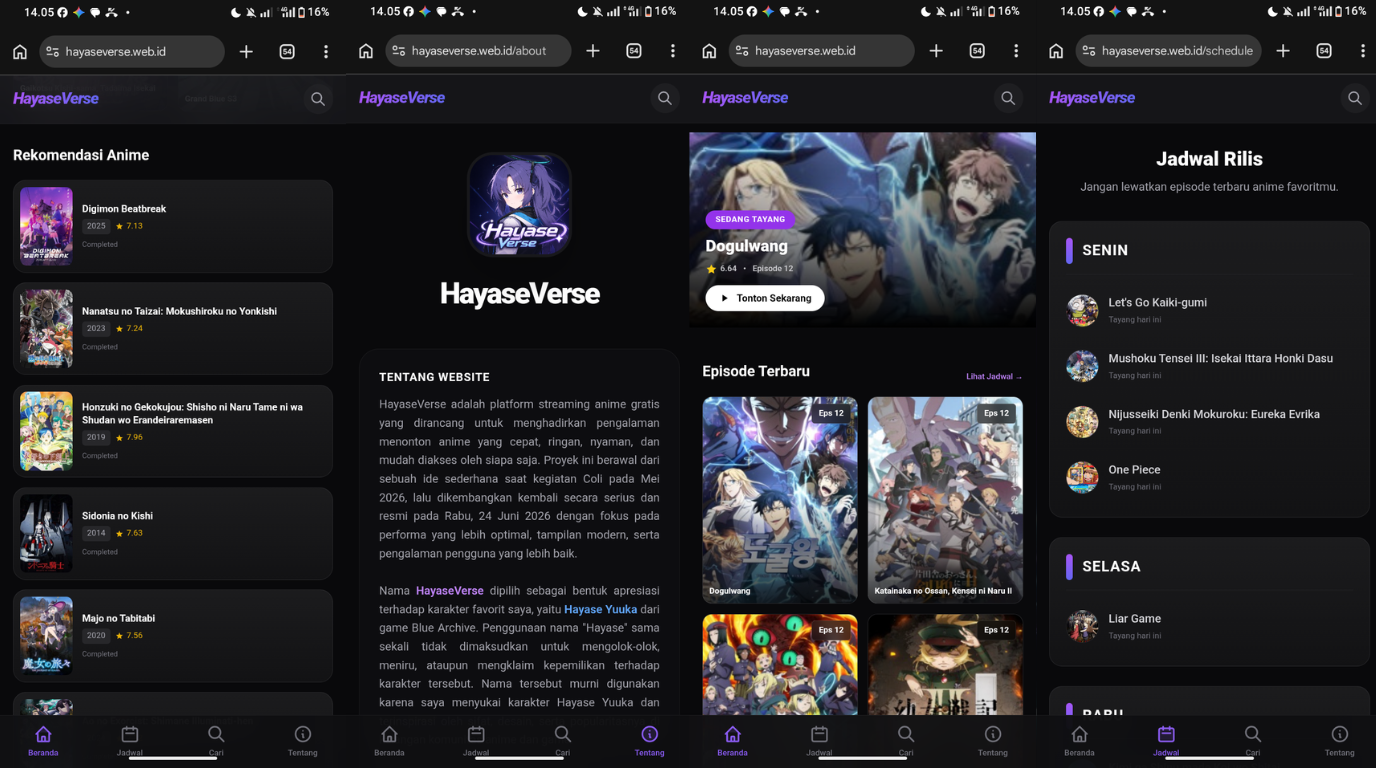
Task: Tap site info icon in /schedule address bar
Action: coord(1089,51)
